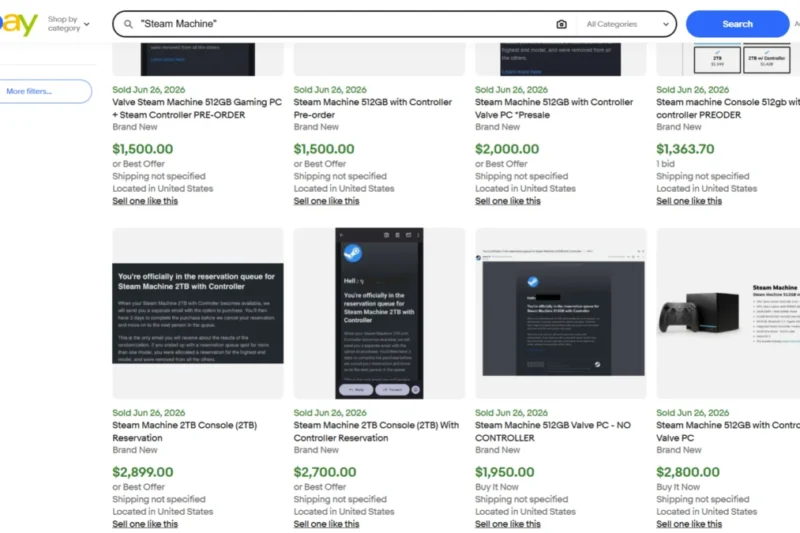Open top-row thumbnail above the *Presale listing

point(561,59)
